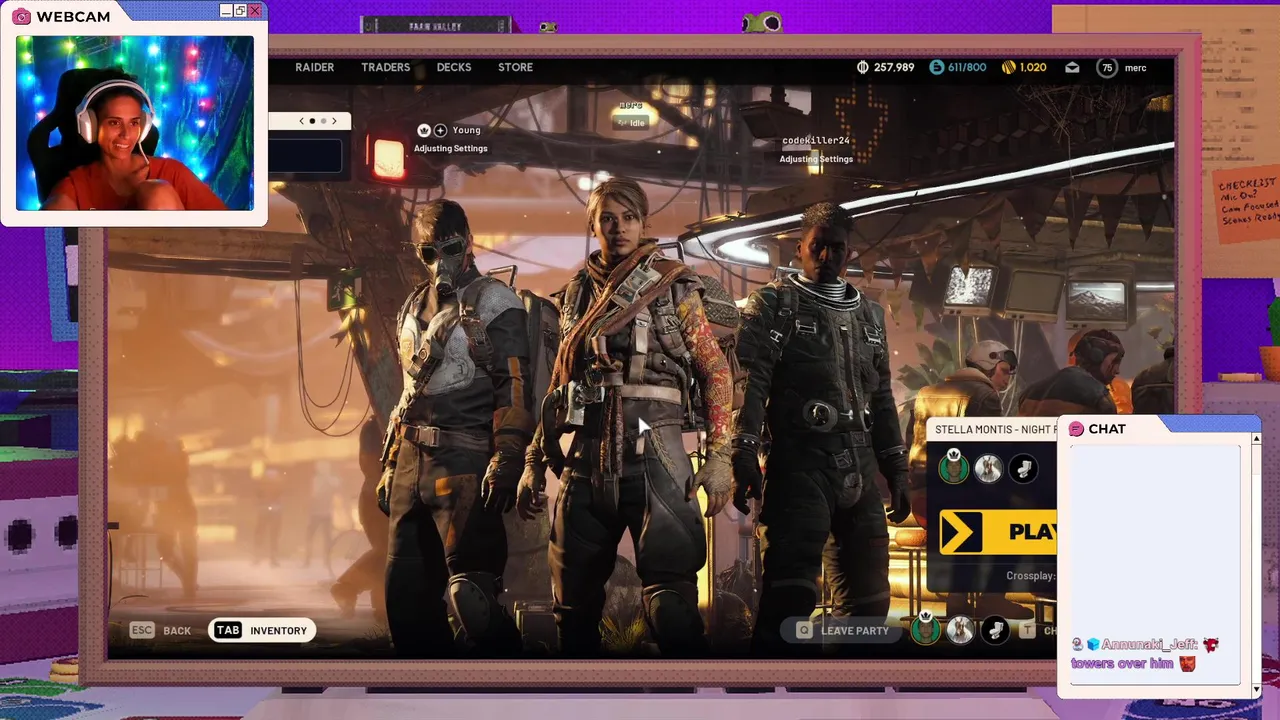
Task: Click the face emote after 'towers over him'
Action: coord(1187,663)
